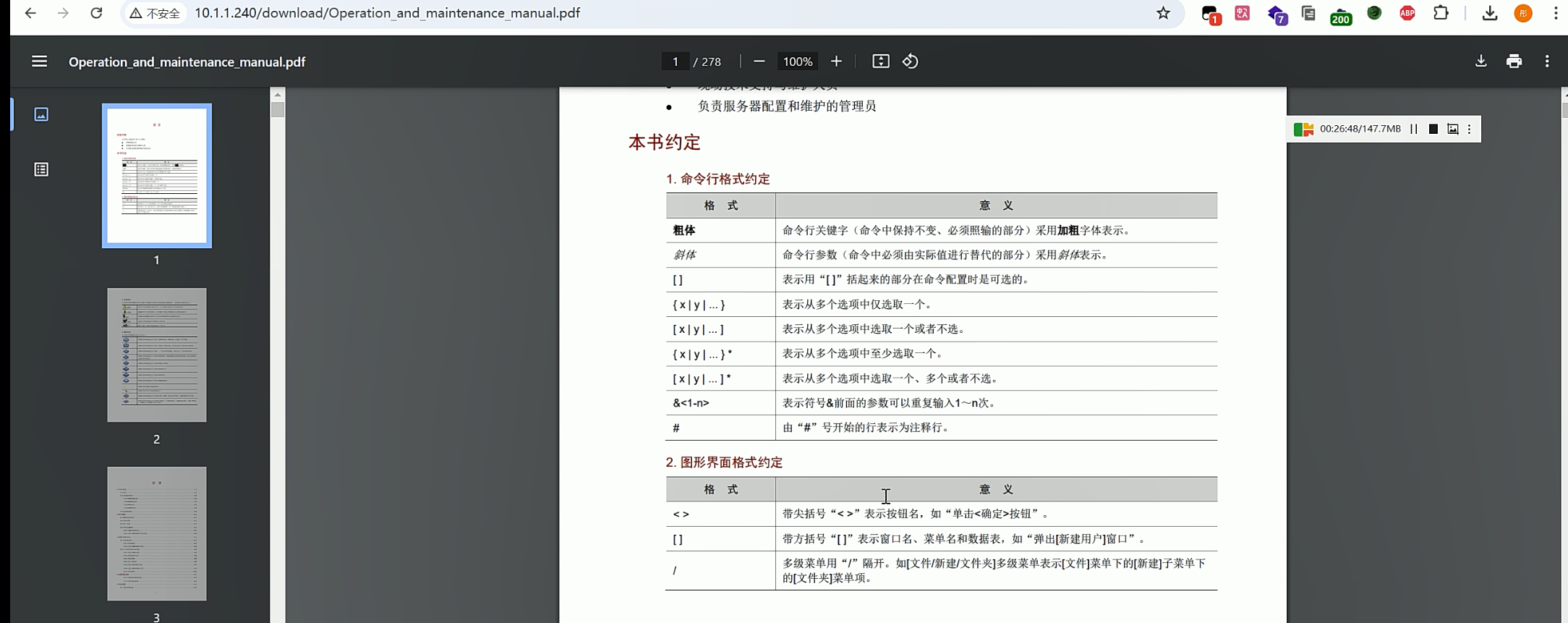The image size is (1568, 623).
Task: Click the recorder colorful logo icon
Action: click(1303, 129)
